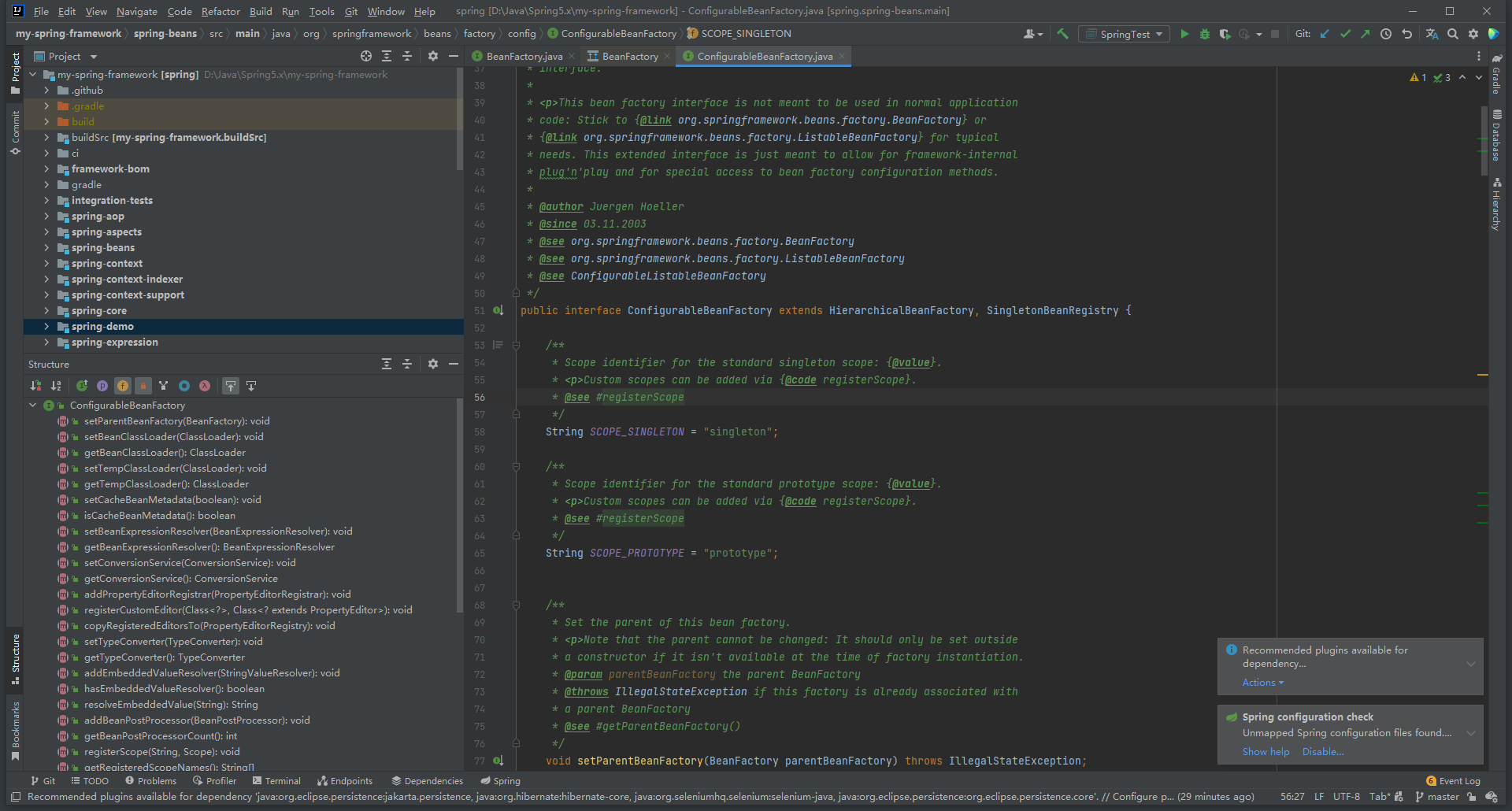The width and height of the screenshot is (1512, 811).
Task: Expand the spring-core module folder
Action: (x=46, y=311)
